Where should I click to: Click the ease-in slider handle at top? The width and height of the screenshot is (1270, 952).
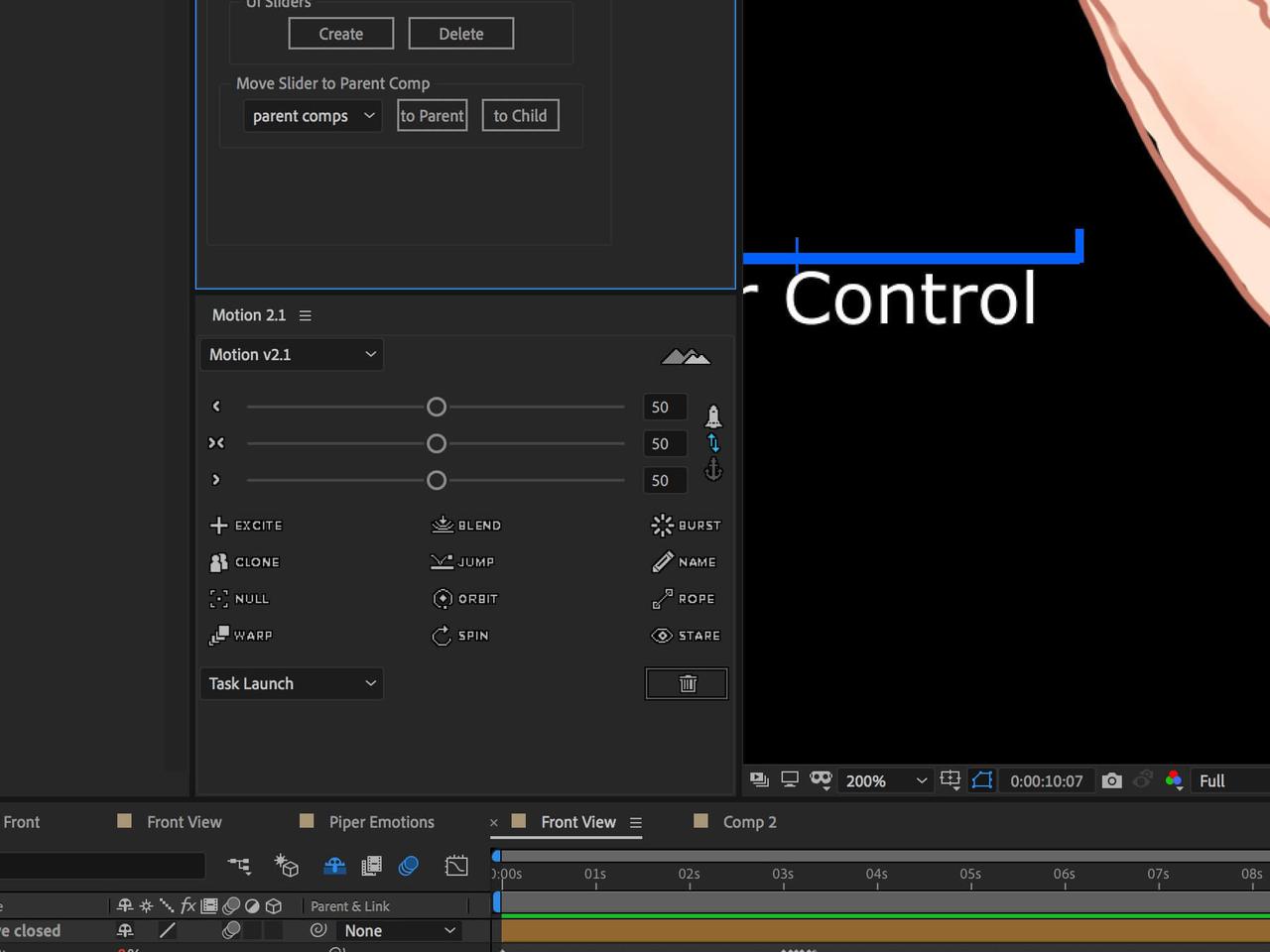coord(436,407)
